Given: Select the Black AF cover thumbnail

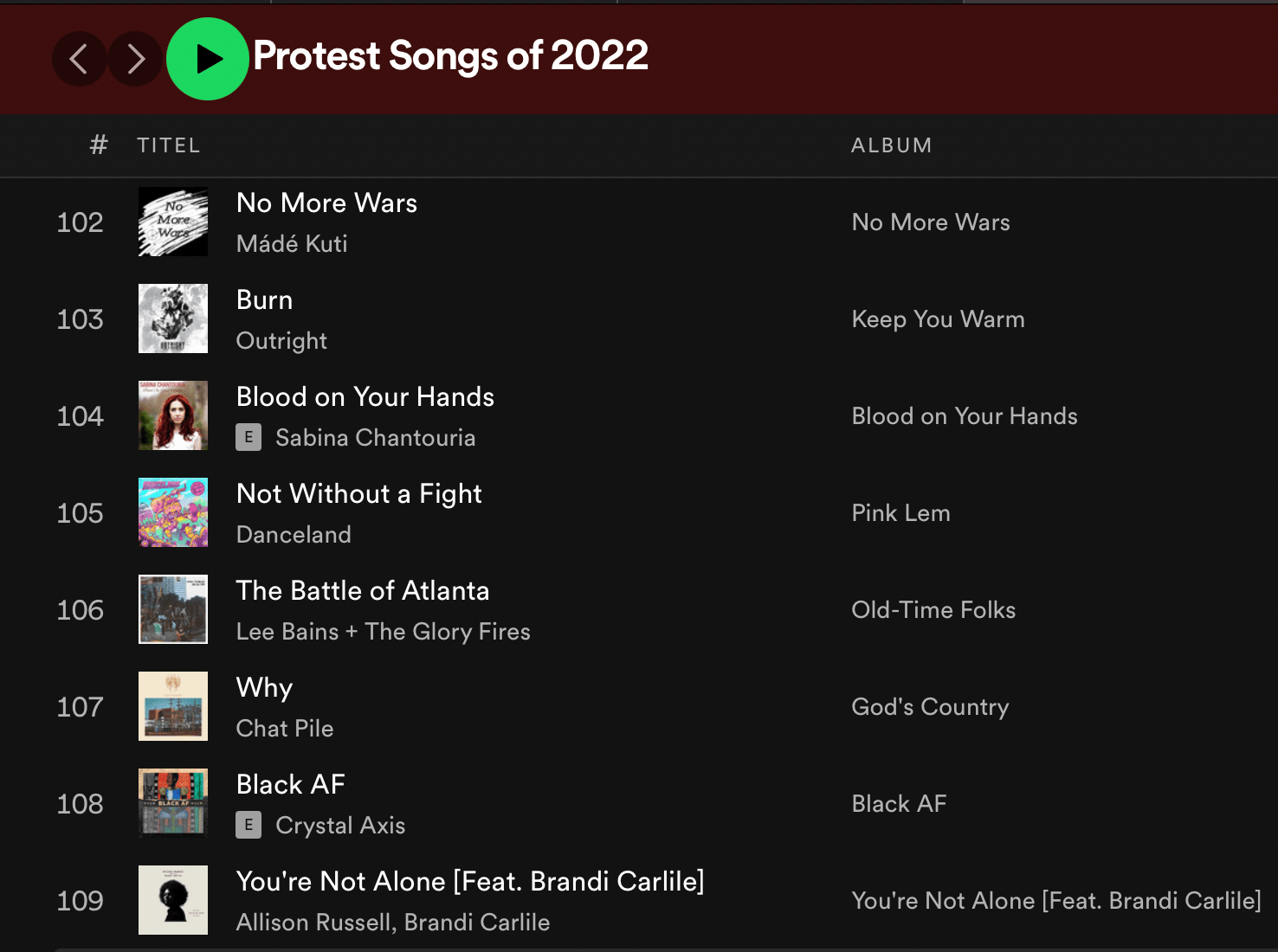Looking at the screenshot, I should coord(173,804).
